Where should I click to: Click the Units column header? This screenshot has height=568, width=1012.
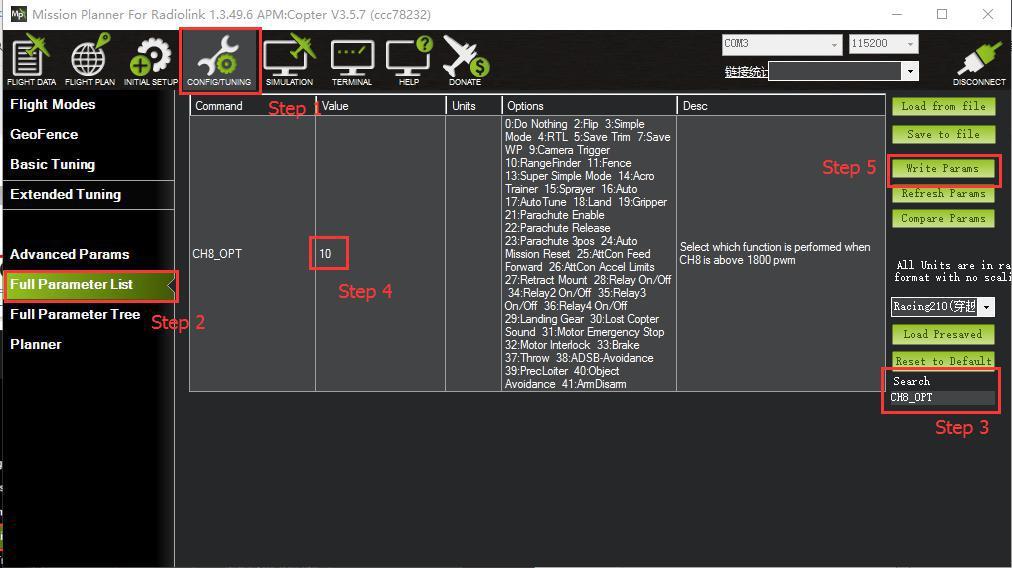pyautogui.click(x=474, y=106)
